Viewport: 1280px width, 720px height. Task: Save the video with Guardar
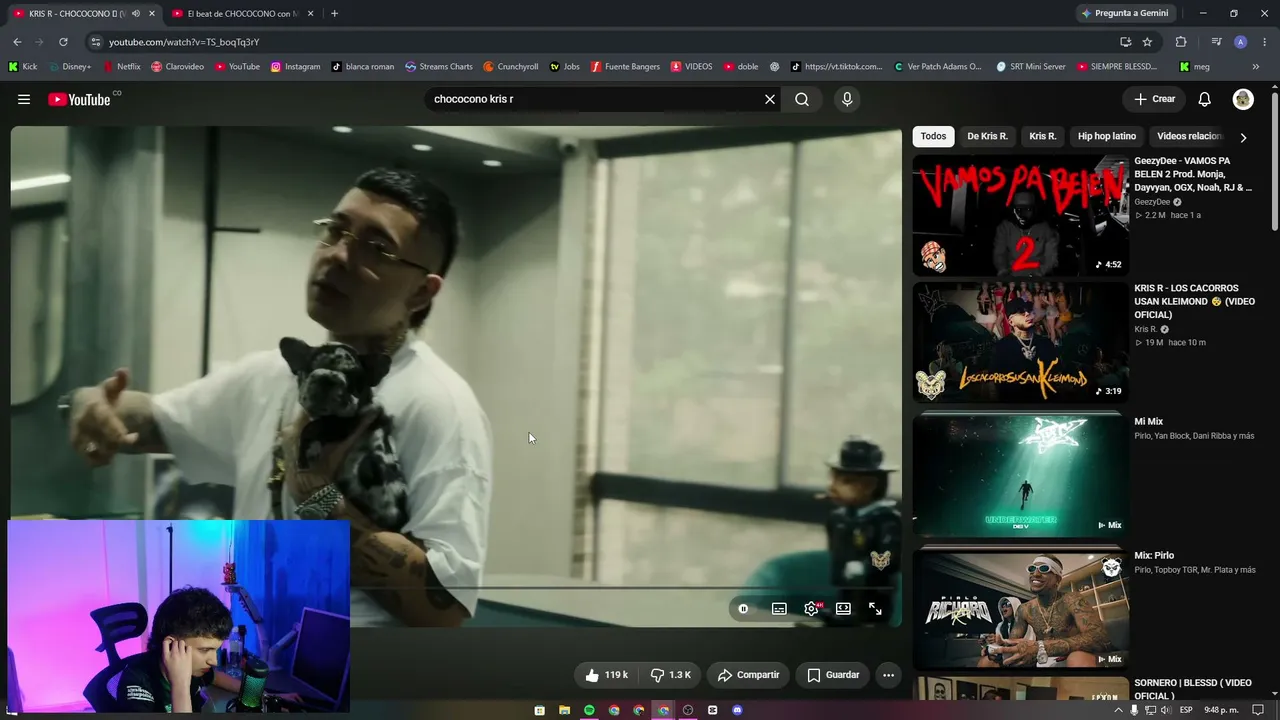[x=833, y=675]
